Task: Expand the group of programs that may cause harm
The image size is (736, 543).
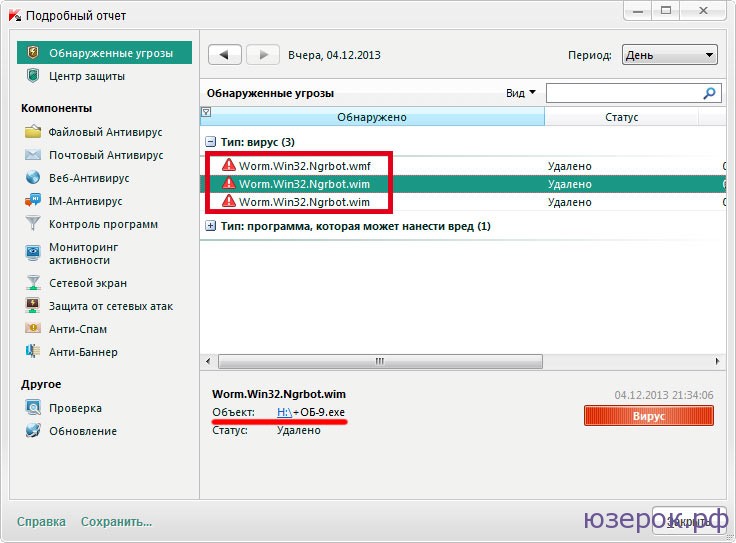Action: coord(211,226)
